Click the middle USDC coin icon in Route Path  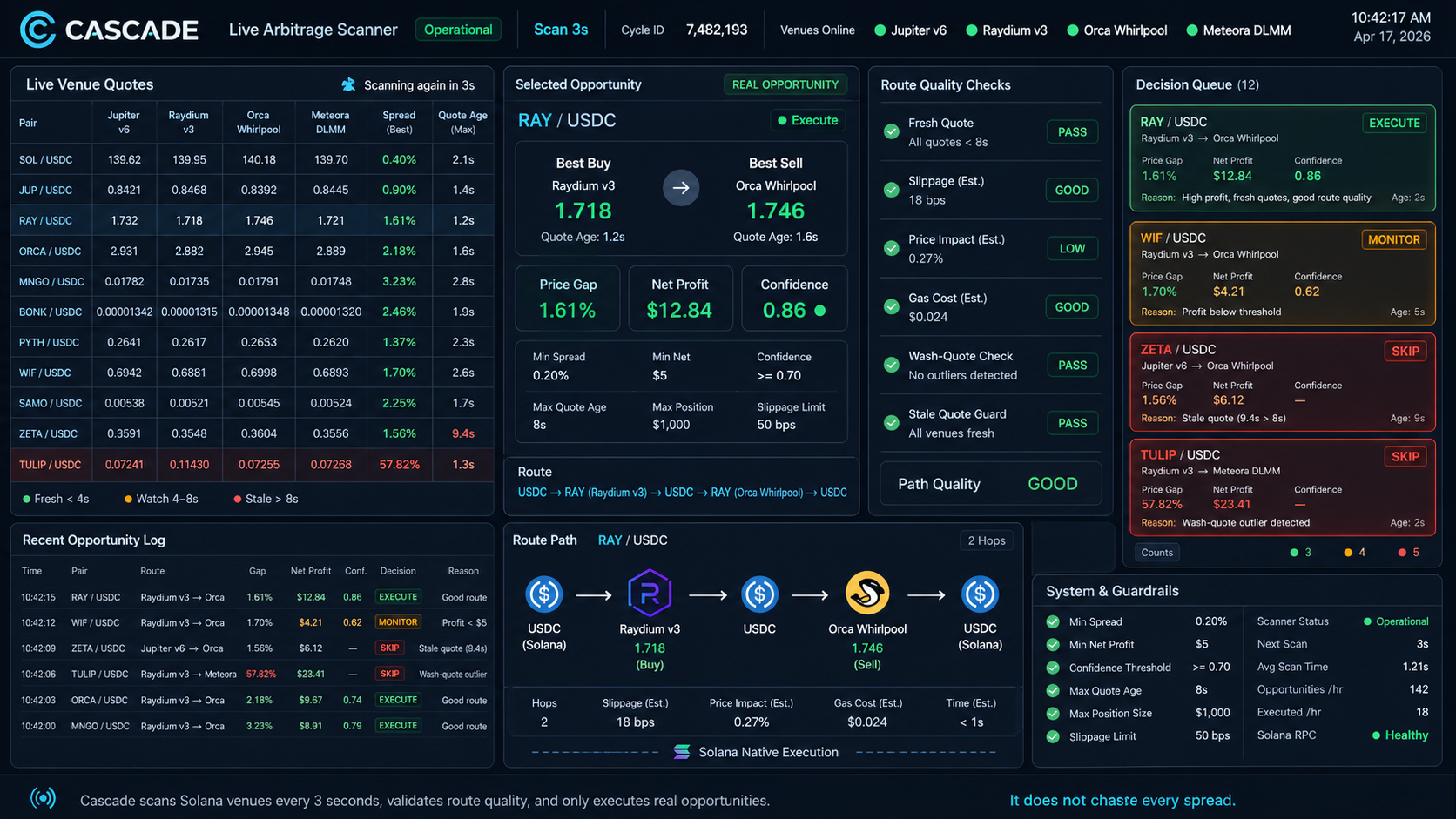coord(759,594)
